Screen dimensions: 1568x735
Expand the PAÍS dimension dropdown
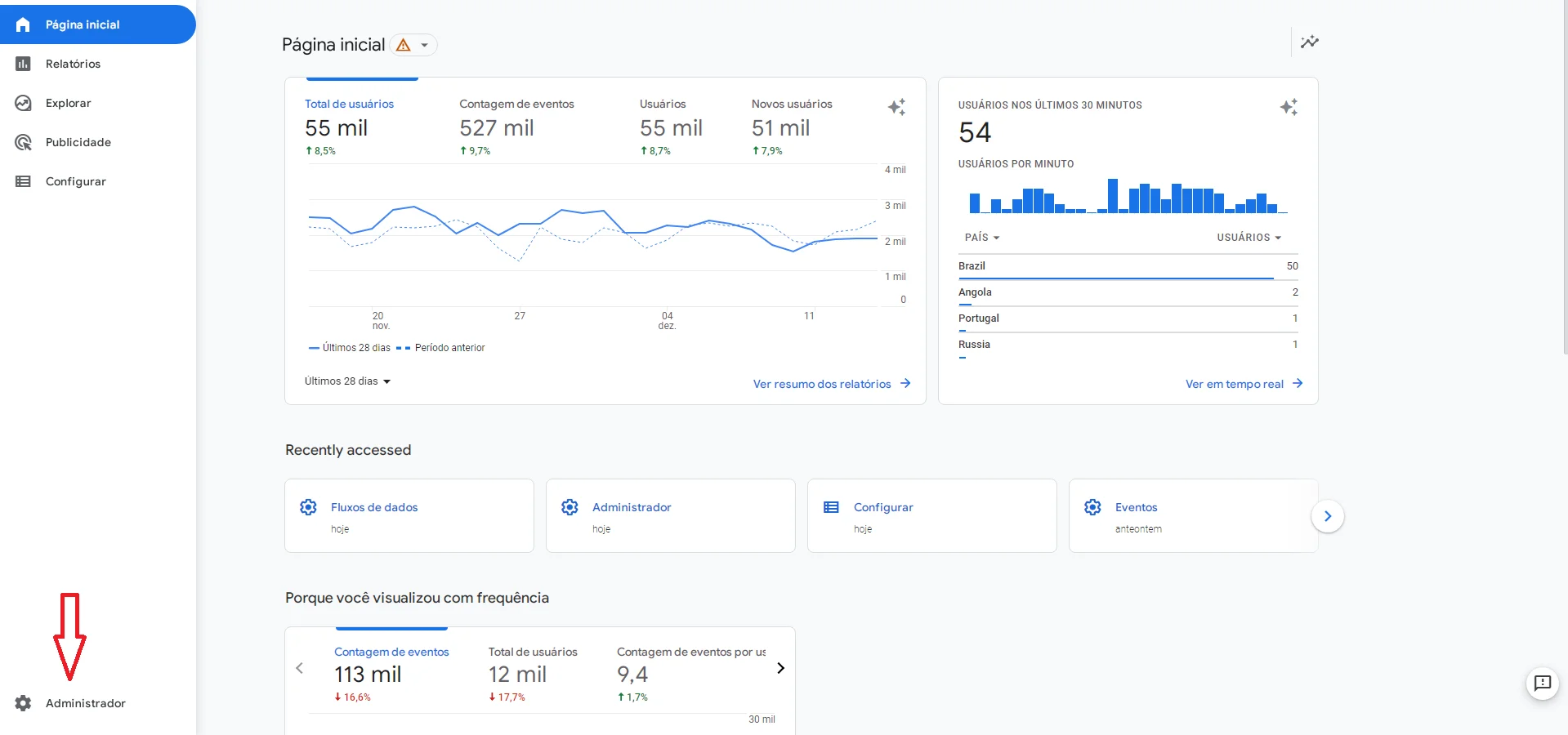(982, 238)
